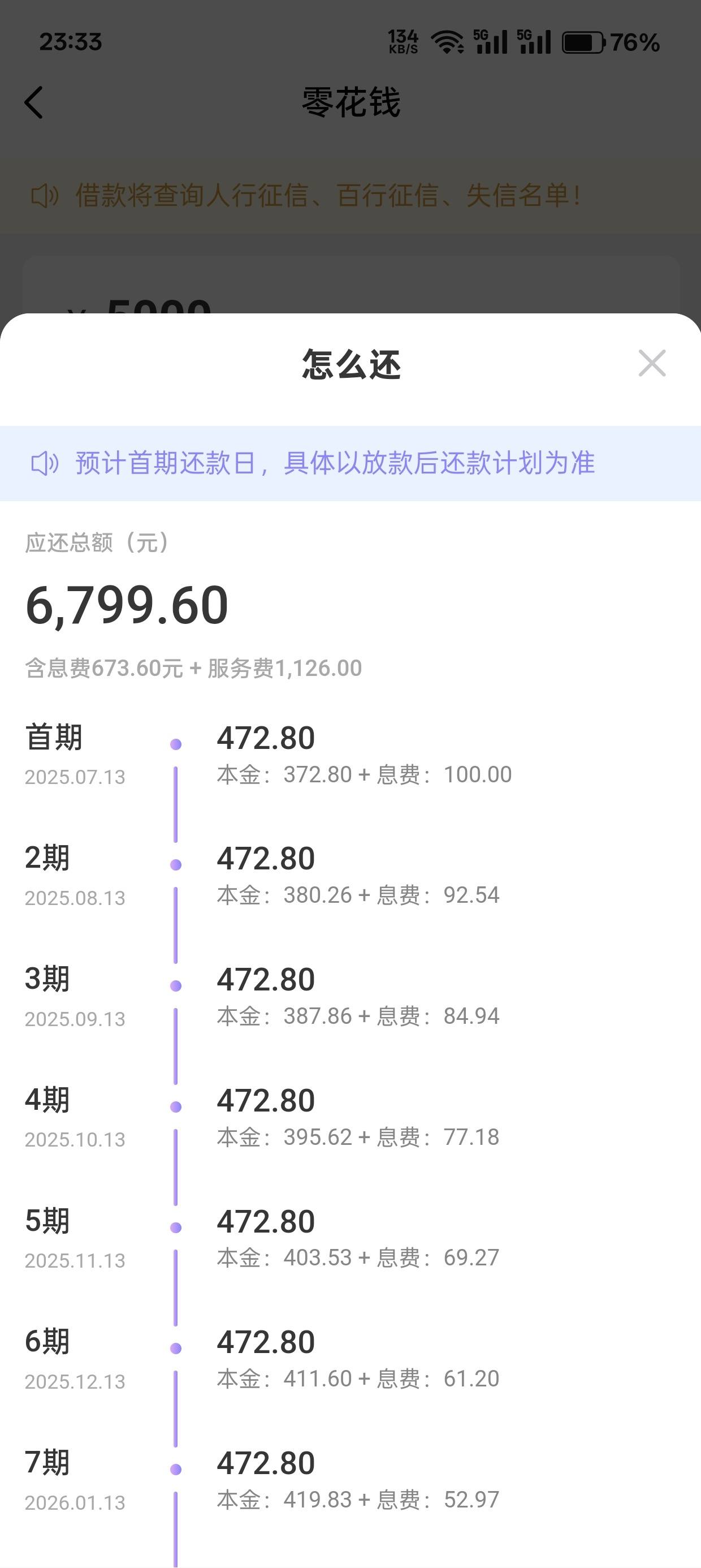Tap 本金：387.86 + 息费：84.94
The height and width of the screenshot is (1568, 701).
coord(358,1016)
